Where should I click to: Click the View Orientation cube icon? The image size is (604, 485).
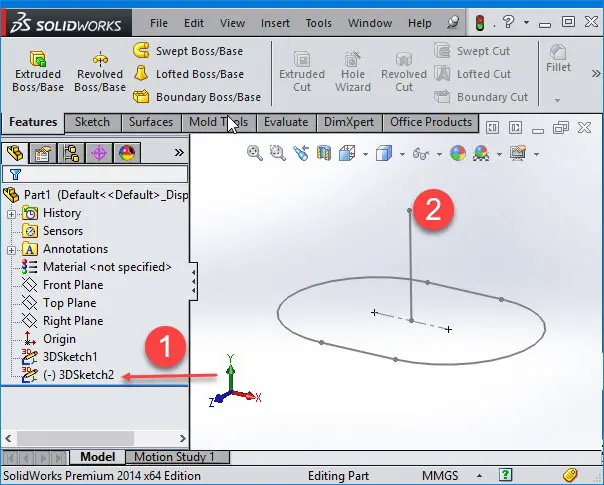point(347,153)
